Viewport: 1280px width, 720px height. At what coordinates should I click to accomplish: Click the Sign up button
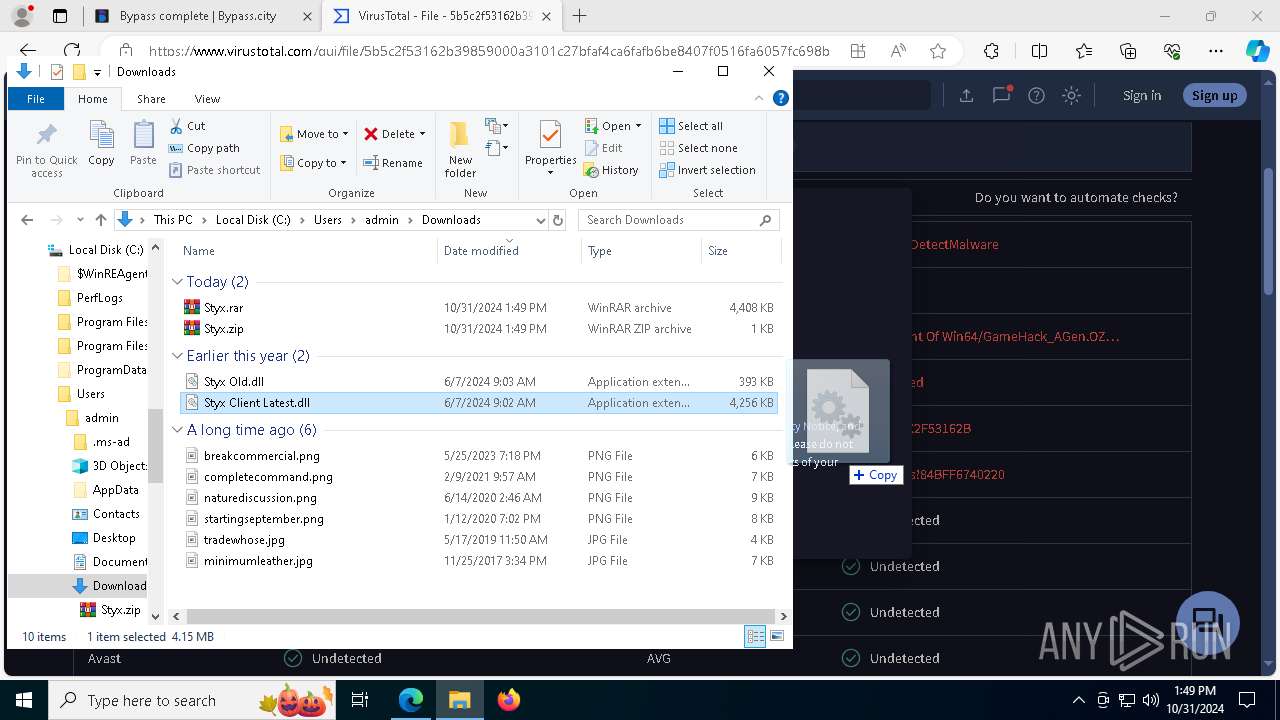pos(1214,95)
